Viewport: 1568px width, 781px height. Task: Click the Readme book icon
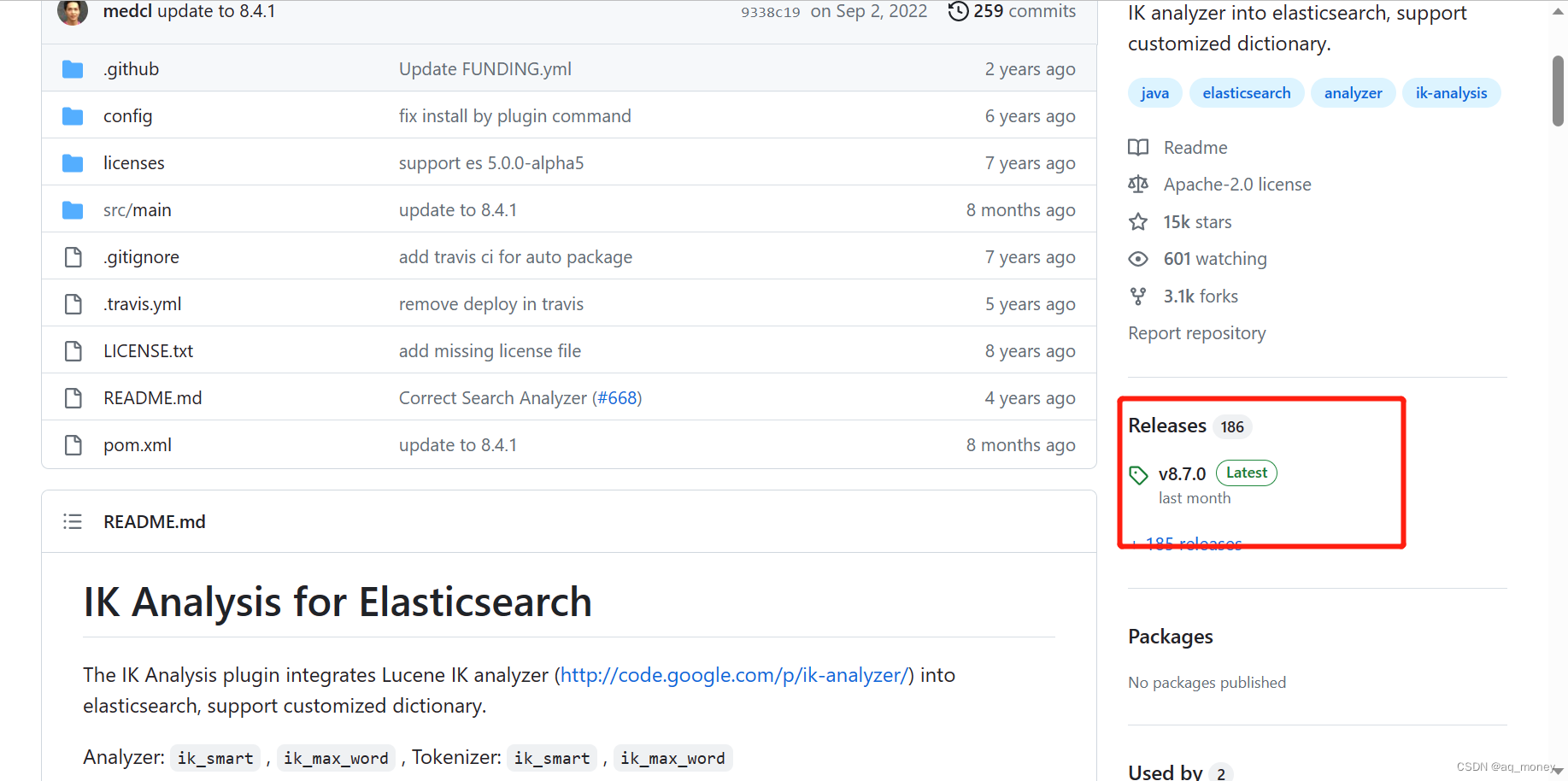click(x=1138, y=148)
